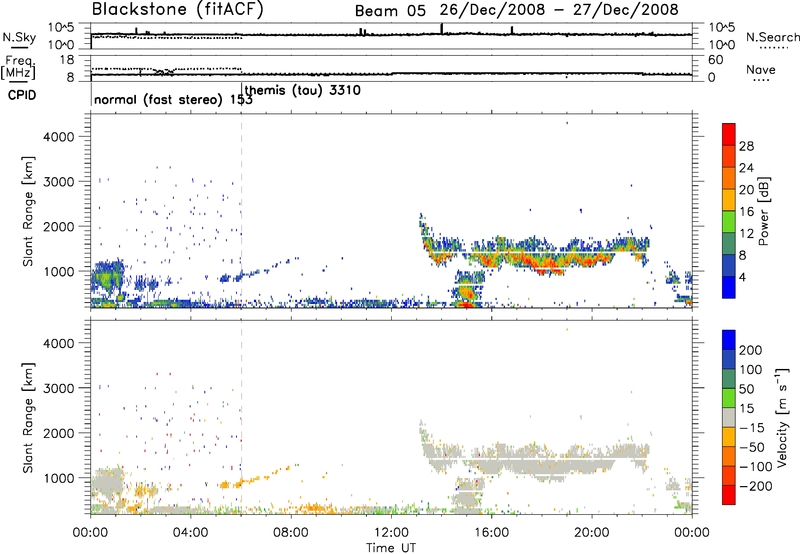Viewport: 800px width, 554px height.
Task: Click the "Velocity [m s-1]" colorbar title
Action: (782, 417)
